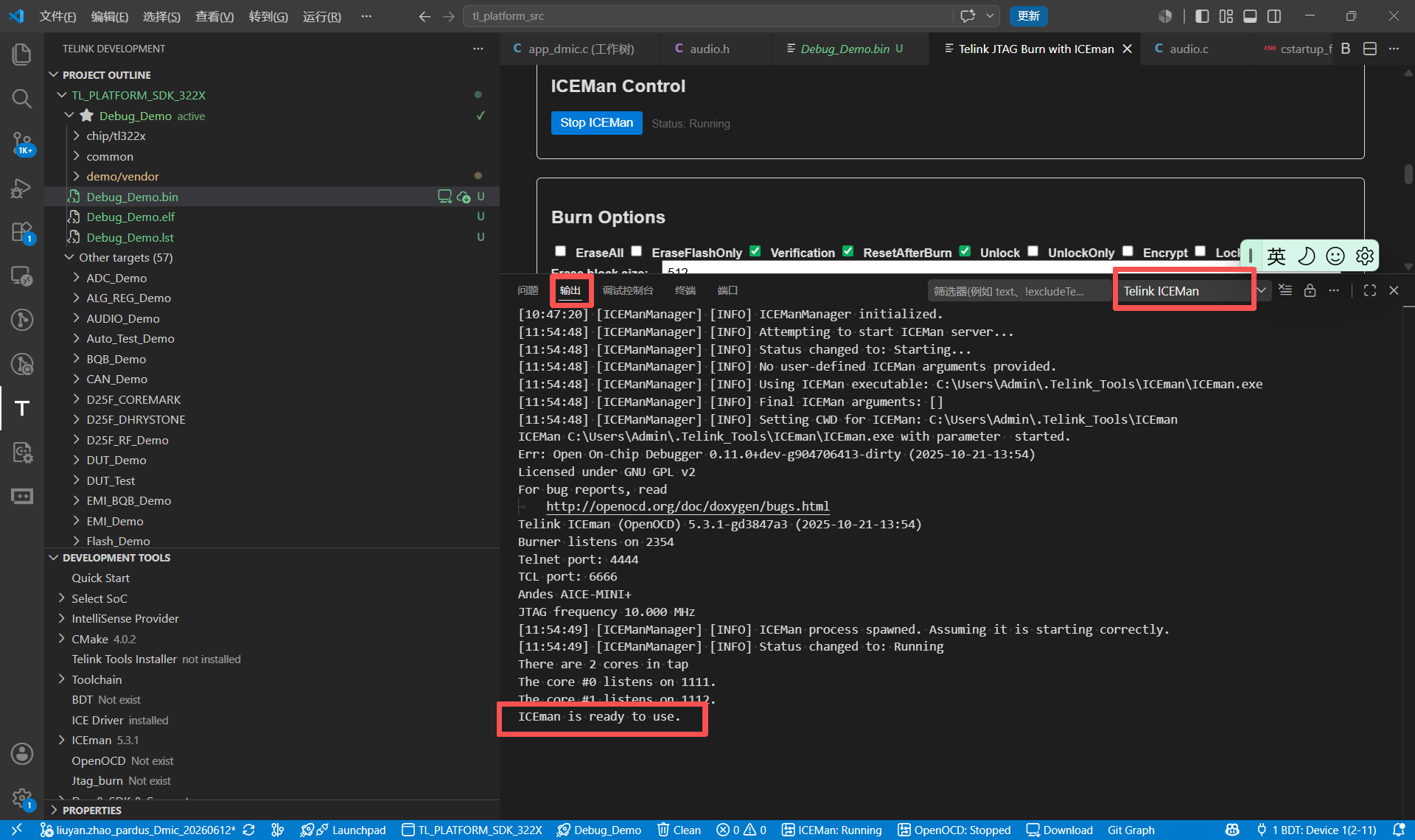1415x840 pixels.
Task: Toggle primary sidebar layout icon in title bar
Action: (1202, 16)
